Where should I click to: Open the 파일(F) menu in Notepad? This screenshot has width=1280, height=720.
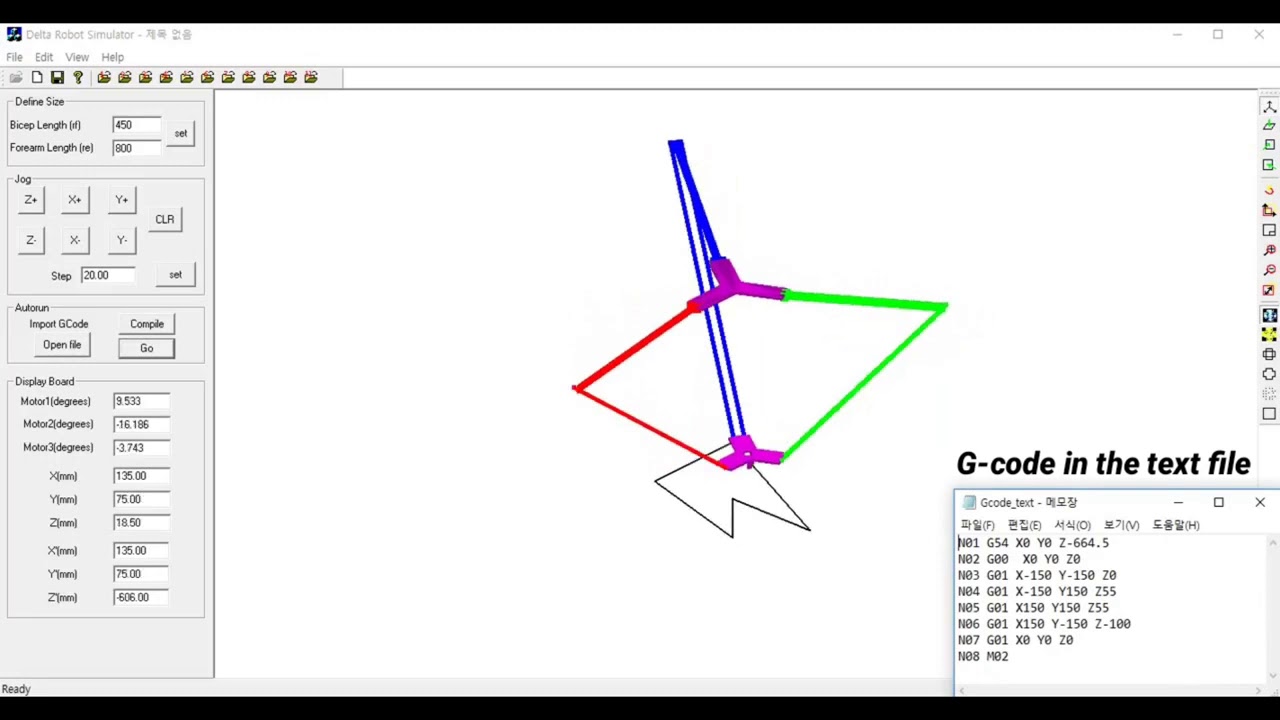(977, 525)
